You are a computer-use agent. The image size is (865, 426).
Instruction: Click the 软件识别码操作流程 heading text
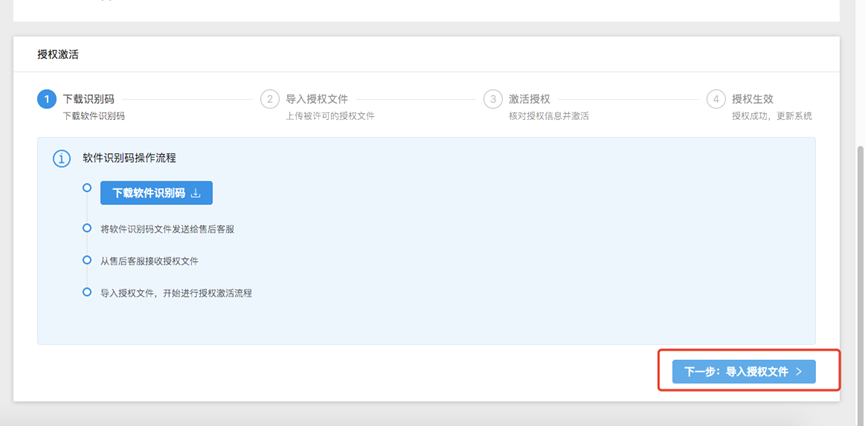(129, 158)
